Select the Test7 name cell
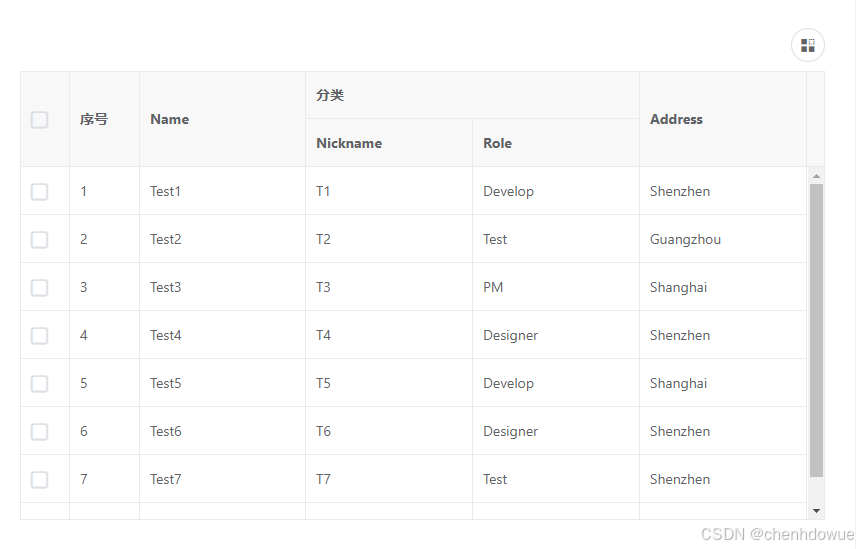Image resolution: width=858 pixels, height=549 pixels. coord(222,479)
